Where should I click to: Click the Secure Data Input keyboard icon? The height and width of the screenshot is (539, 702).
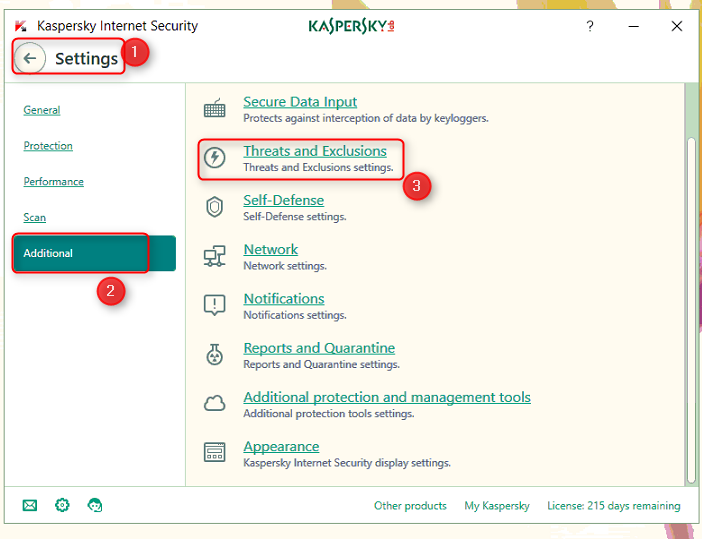tap(214, 108)
